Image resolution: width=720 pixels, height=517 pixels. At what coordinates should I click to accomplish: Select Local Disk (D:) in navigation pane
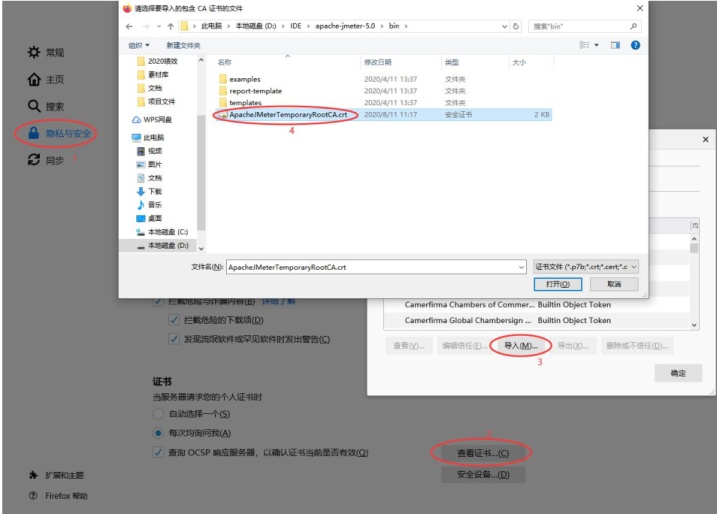tap(162, 246)
